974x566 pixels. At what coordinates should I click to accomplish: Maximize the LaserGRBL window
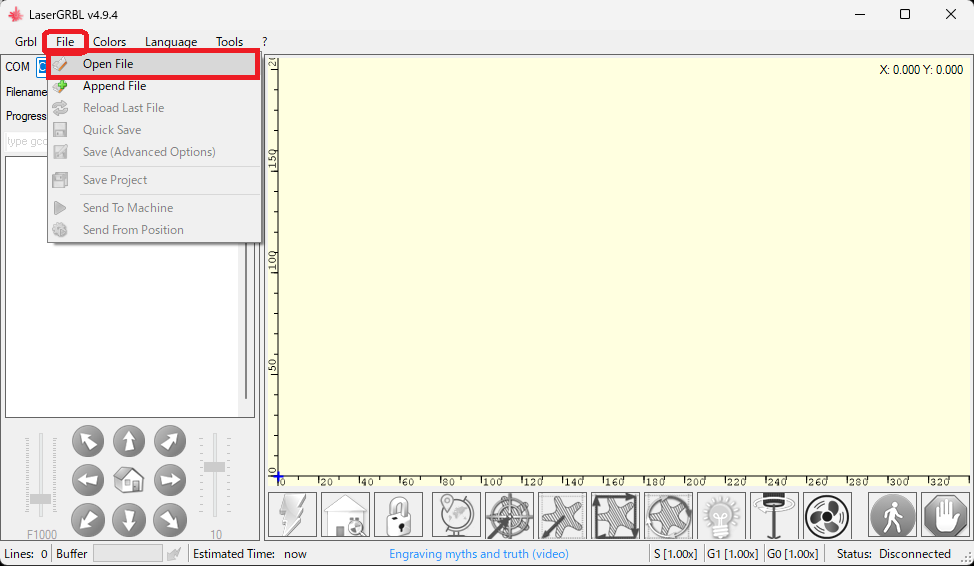tap(905, 14)
